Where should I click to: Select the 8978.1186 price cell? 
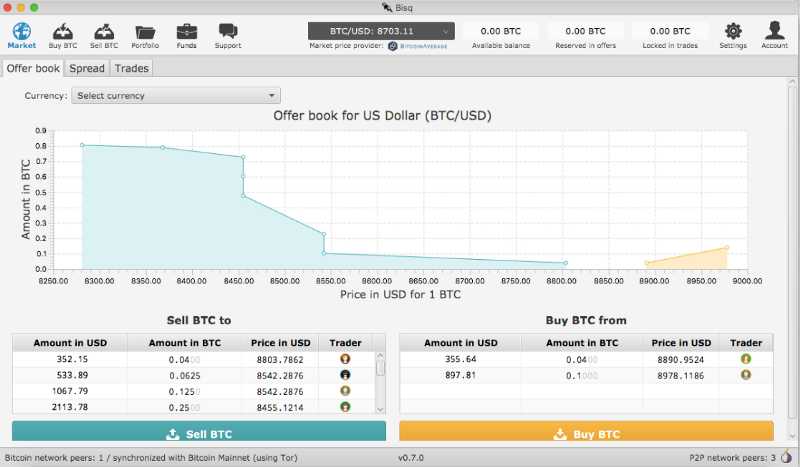681,375
